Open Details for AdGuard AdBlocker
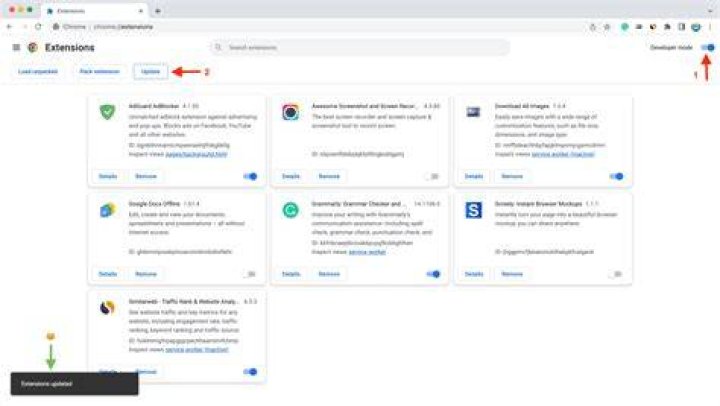Screen dimensions: 720x406 pyautogui.click(x=108, y=176)
